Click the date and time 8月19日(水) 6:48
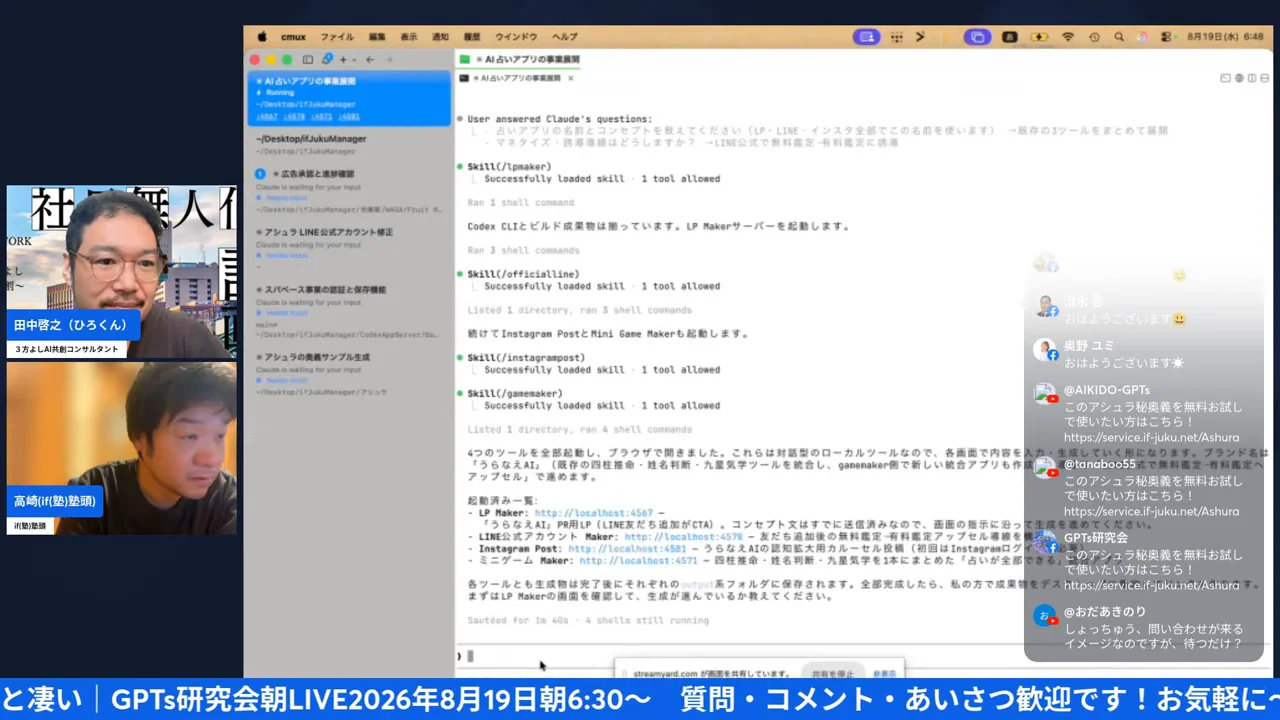 click(x=1225, y=37)
